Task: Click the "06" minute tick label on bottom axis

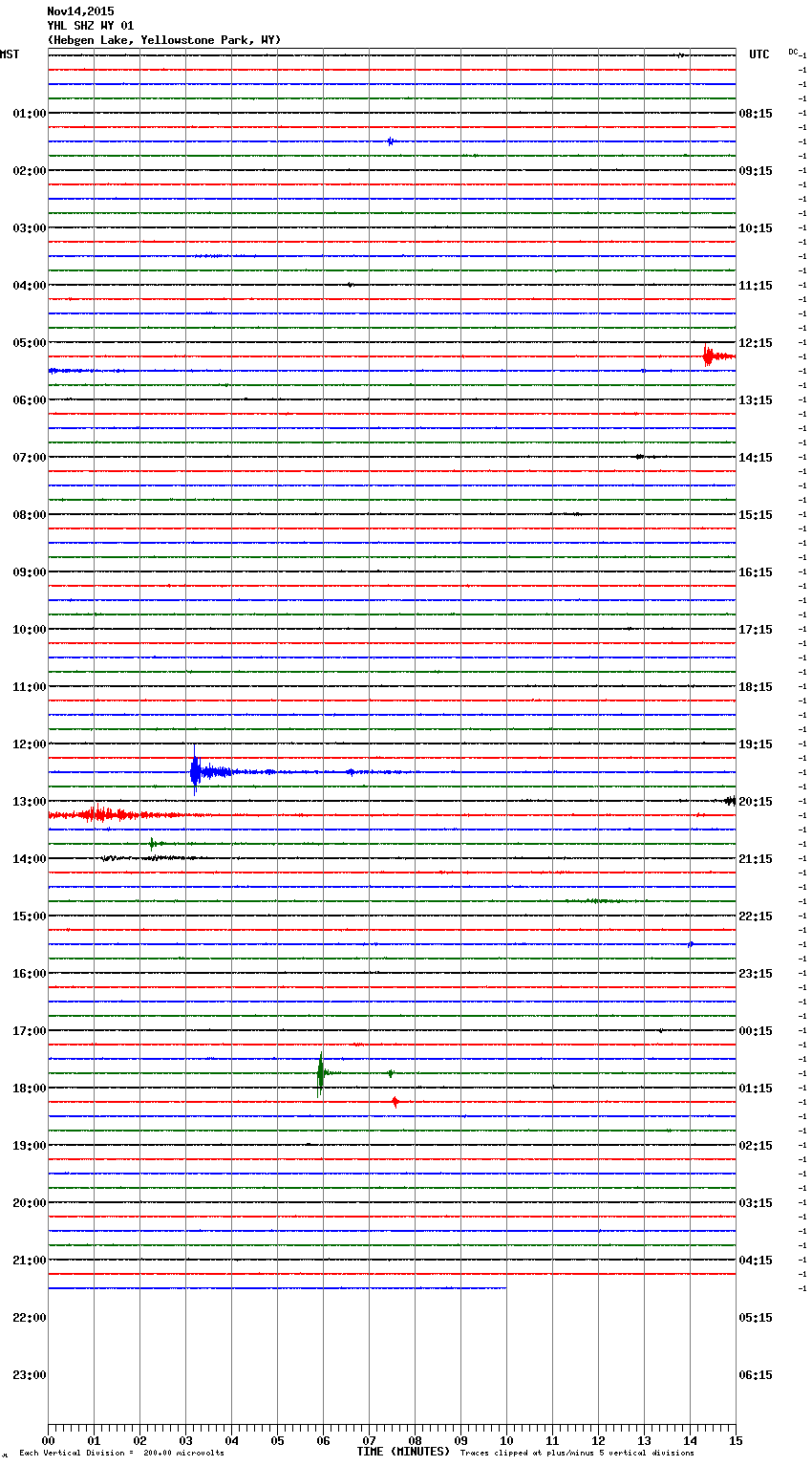Action: (323, 1440)
